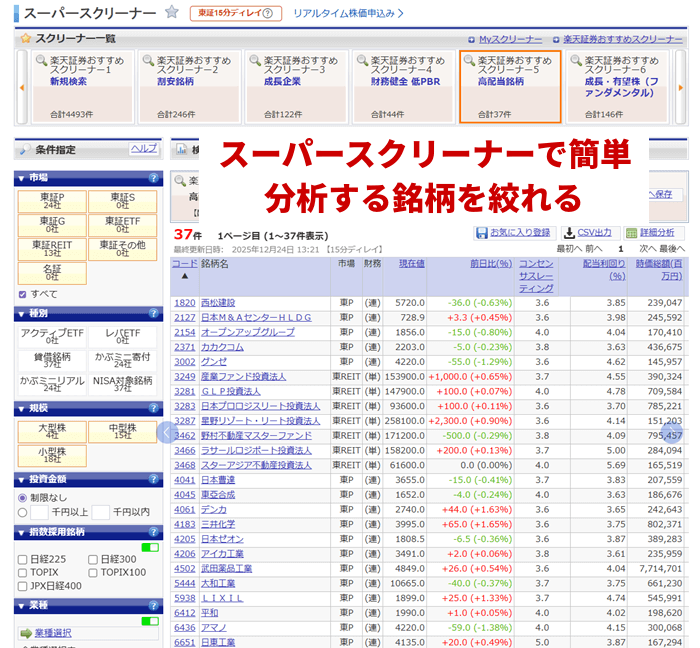Click the right carousel chevron over the table
The height and width of the screenshot is (648, 700).
click(671, 432)
